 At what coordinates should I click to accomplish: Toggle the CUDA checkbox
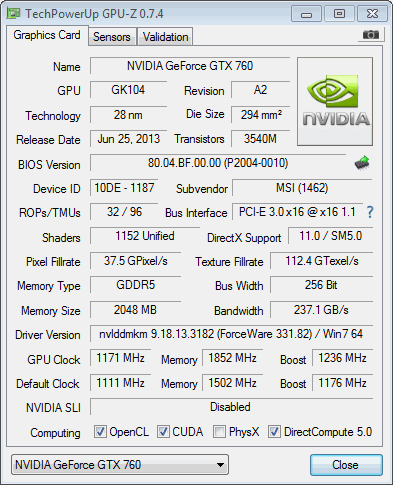click(163, 431)
